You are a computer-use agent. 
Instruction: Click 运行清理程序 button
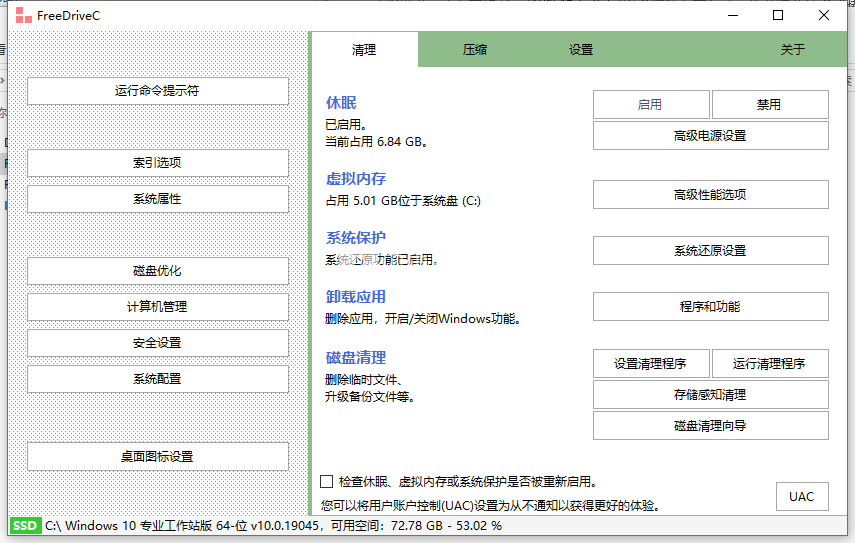(x=770, y=364)
